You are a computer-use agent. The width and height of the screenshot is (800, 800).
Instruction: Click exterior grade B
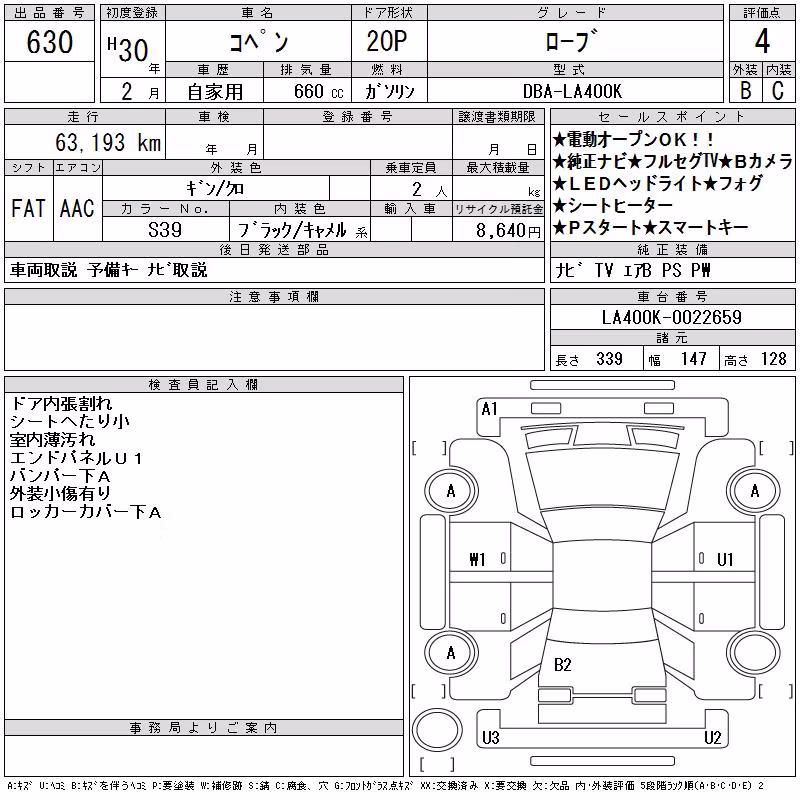tap(745, 90)
